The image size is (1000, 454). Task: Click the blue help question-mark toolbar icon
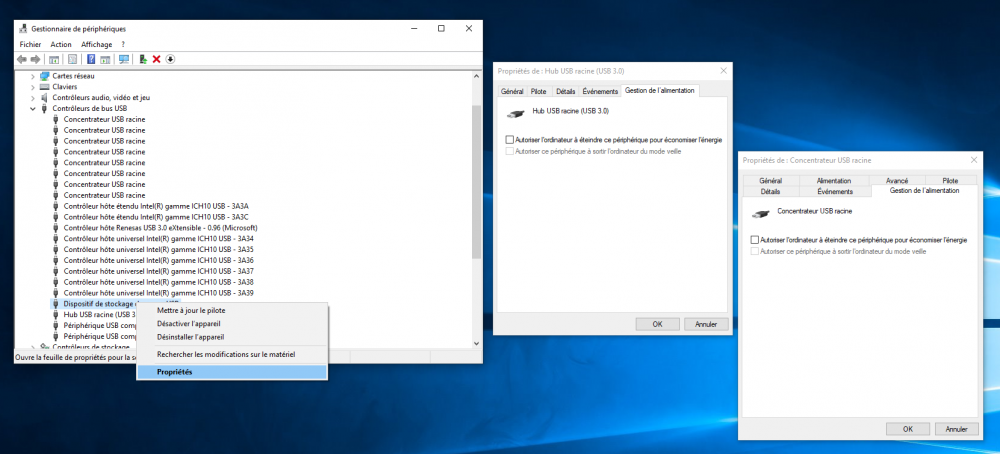pyautogui.click(x=91, y=59)
